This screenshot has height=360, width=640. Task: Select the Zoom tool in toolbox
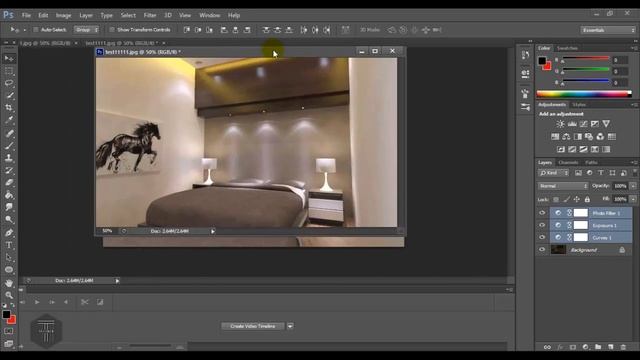9,295
